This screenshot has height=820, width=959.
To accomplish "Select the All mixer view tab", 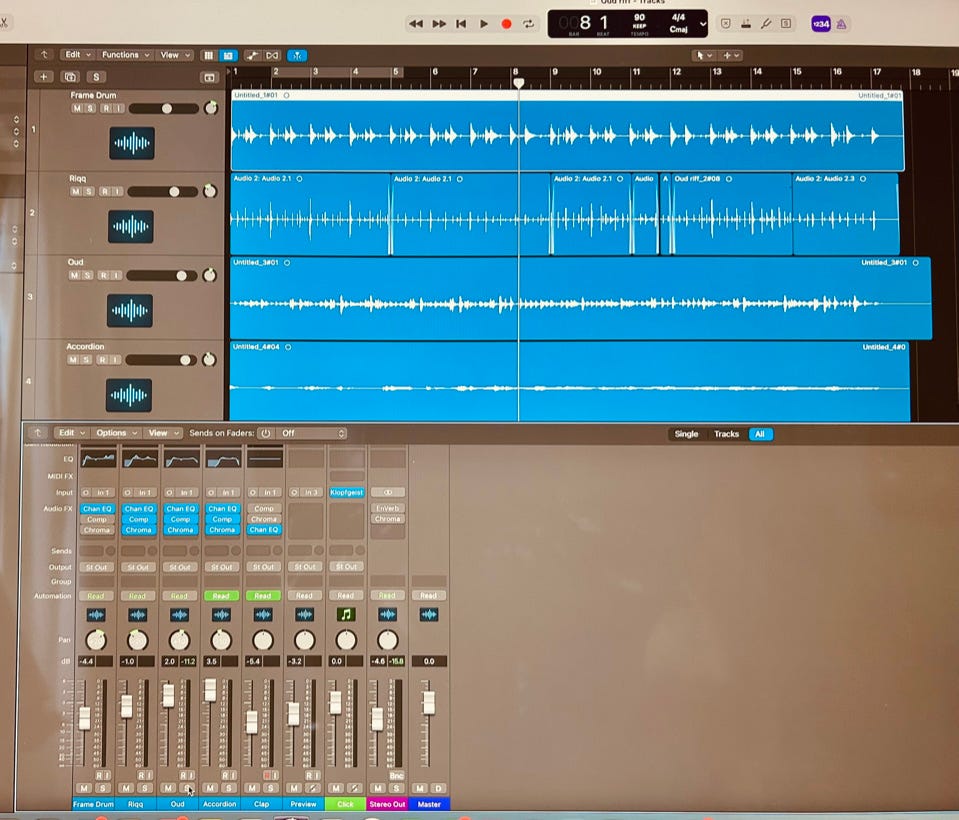I will point(760,434).
